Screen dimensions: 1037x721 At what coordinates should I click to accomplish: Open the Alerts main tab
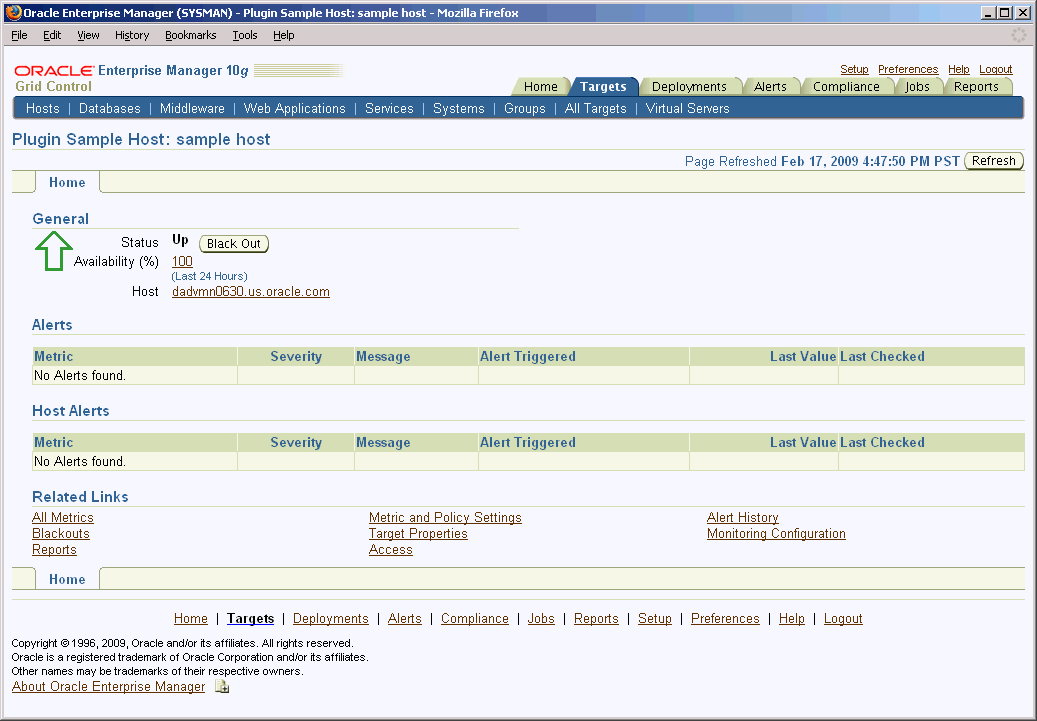click(x=770, y=87)
